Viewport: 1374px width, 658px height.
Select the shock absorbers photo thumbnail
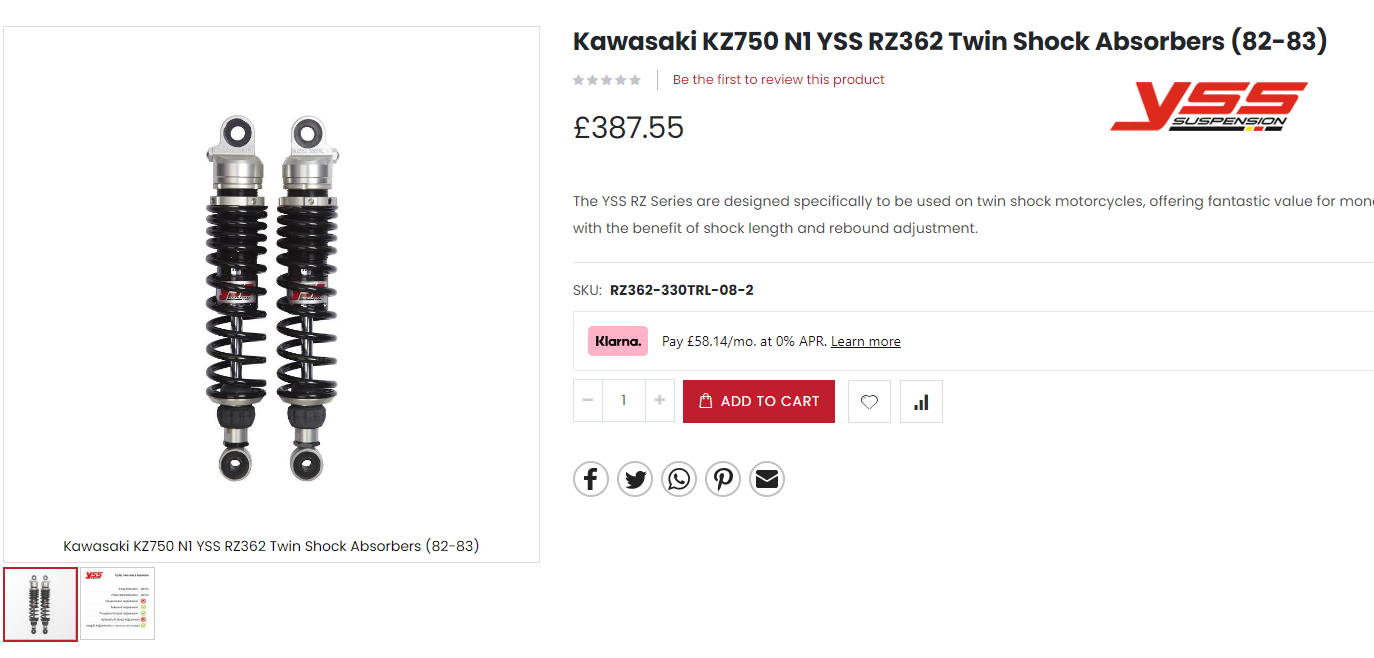point(41,604)
